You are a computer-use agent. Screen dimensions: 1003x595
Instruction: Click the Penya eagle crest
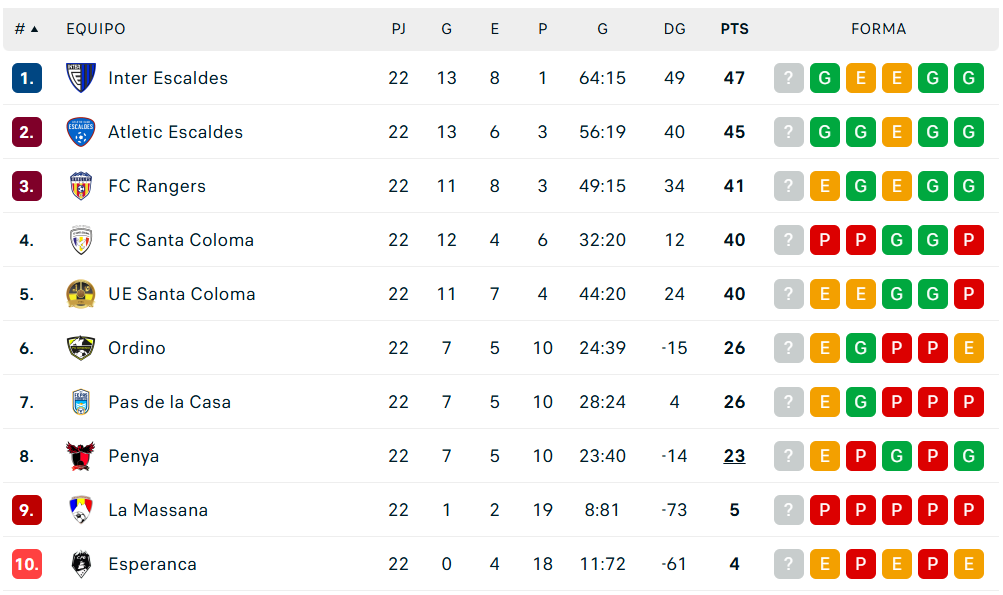(x=81, y=456)
